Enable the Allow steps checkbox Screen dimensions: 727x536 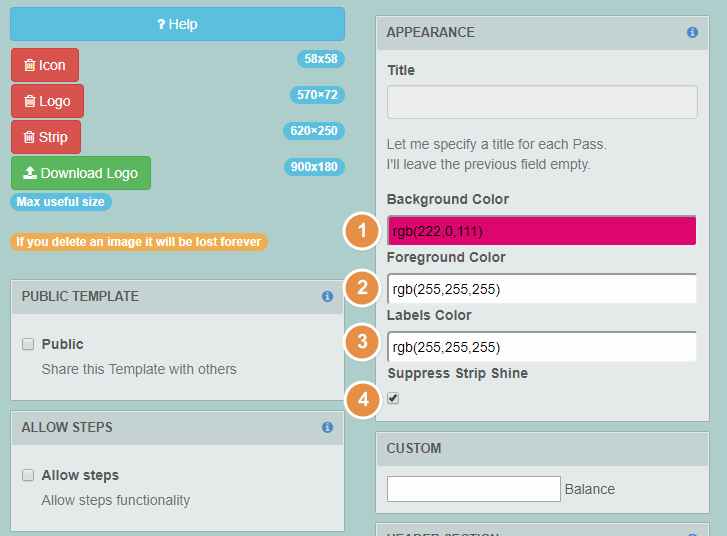[28, 475]
